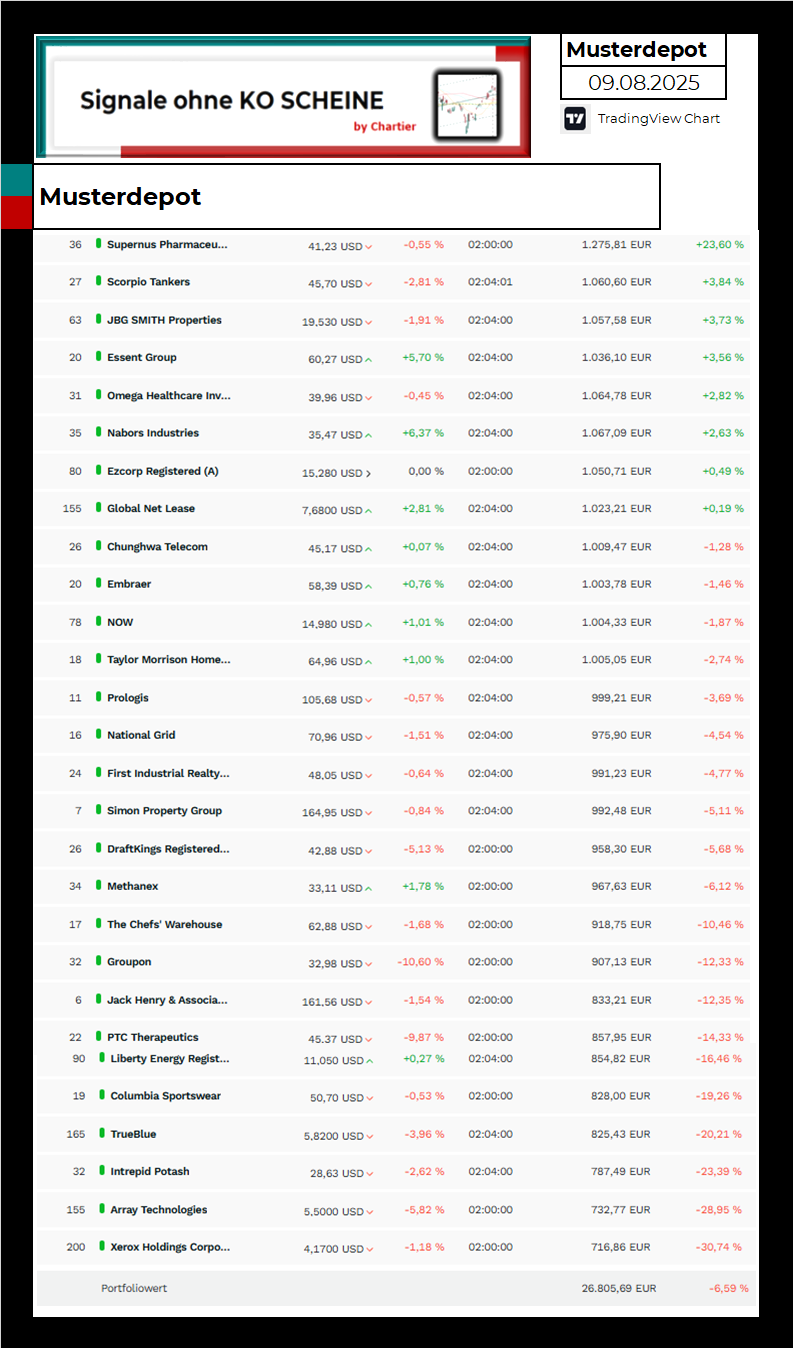Screen dimensions: 793x1348
Task: Click the up arrow next to 7,6800 USD
Action: point(368,510)
